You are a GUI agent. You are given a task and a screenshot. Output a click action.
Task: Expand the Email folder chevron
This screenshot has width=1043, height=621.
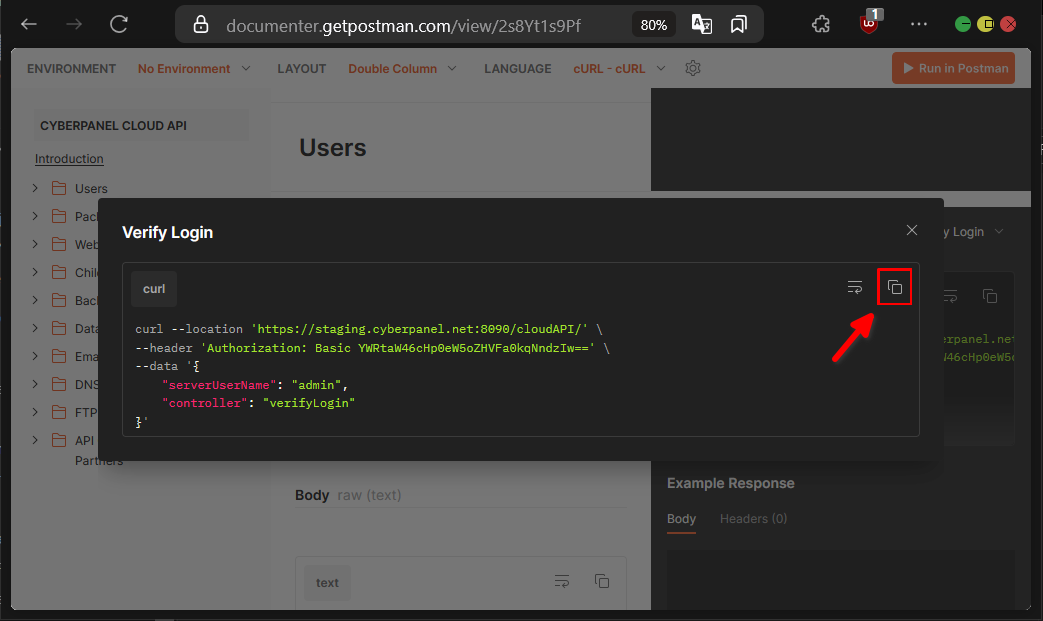35,356
